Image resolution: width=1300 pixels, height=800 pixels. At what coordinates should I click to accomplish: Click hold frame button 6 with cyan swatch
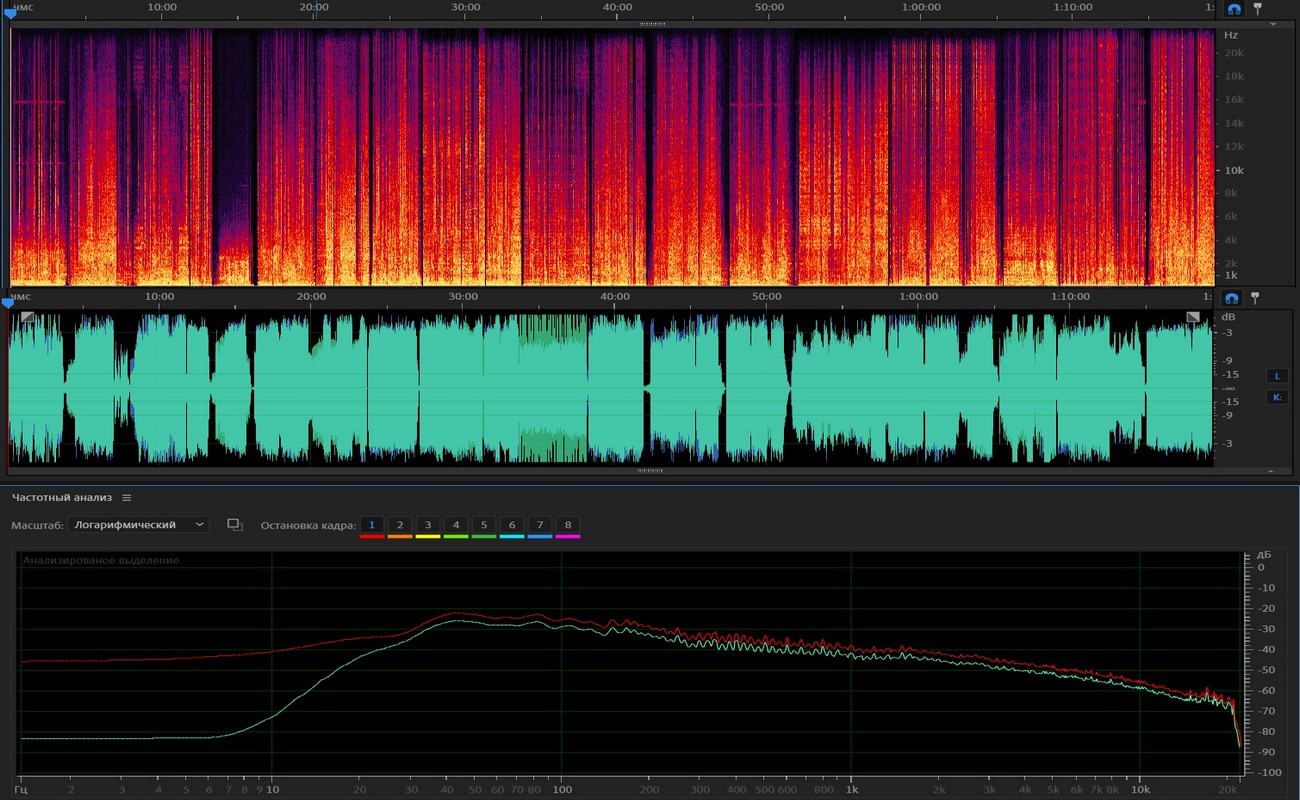pos(512,525)
